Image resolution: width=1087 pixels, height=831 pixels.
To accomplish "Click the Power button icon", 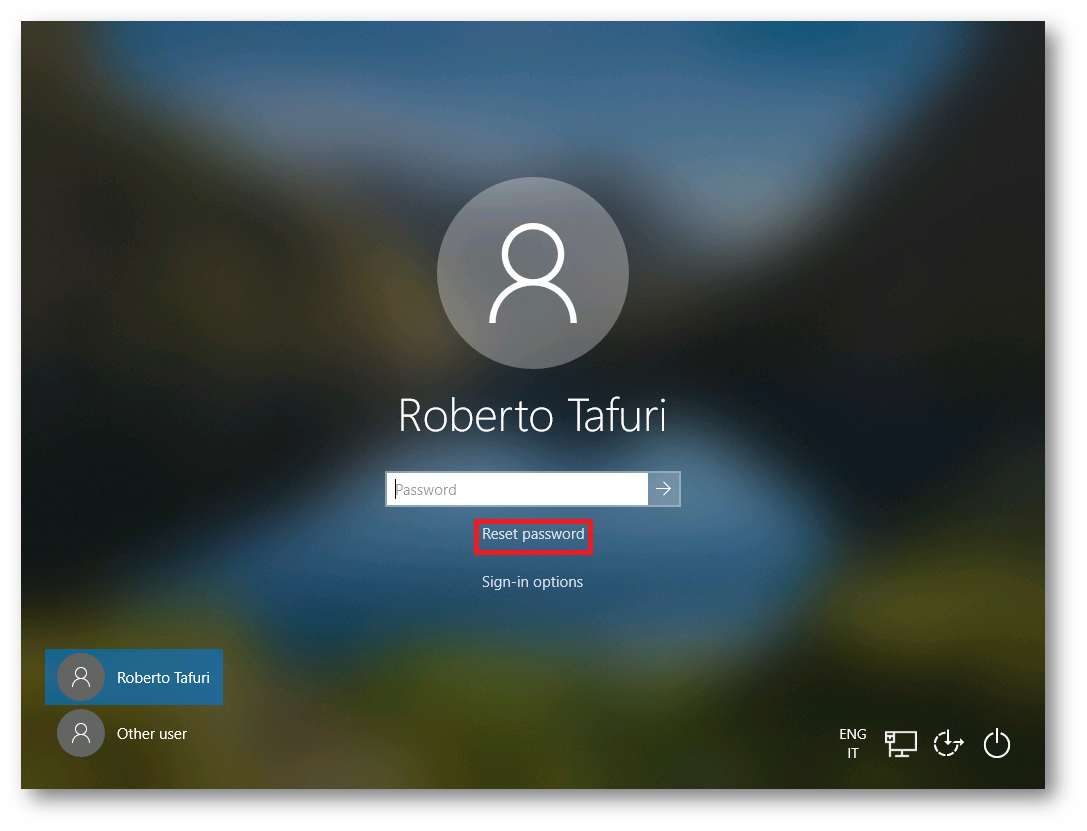I will click(997, 744).
